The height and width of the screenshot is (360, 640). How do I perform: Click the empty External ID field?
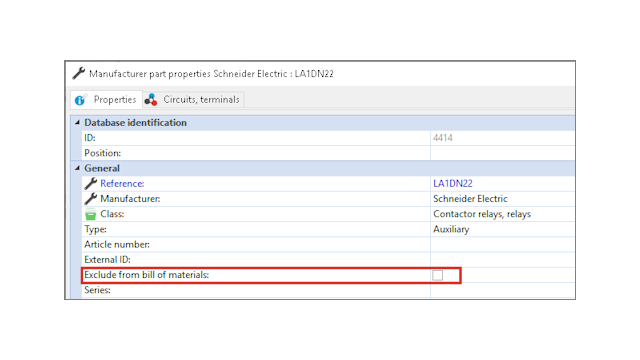[502, 260]
